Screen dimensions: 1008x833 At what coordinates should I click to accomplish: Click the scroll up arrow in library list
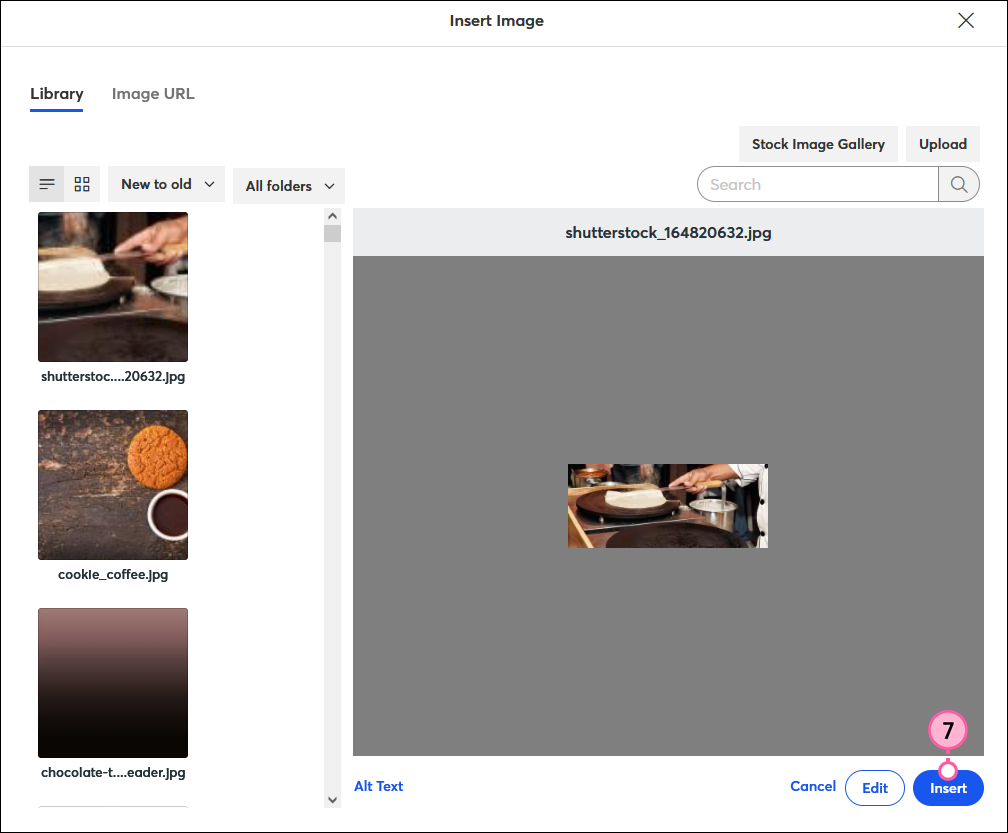click(x=332, y=216)
